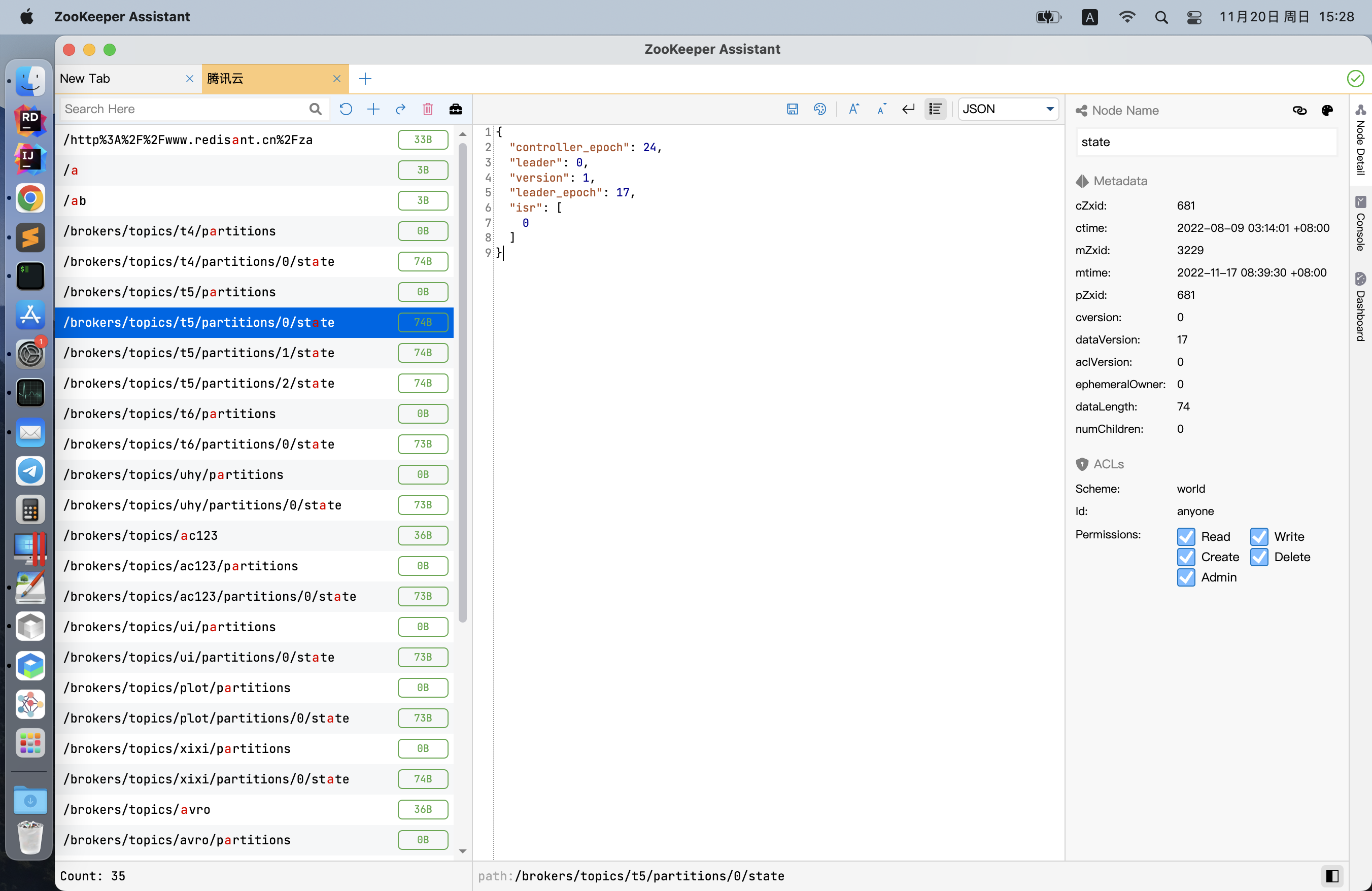
Task: Click the increase font size icon
Action: [854, 109]
